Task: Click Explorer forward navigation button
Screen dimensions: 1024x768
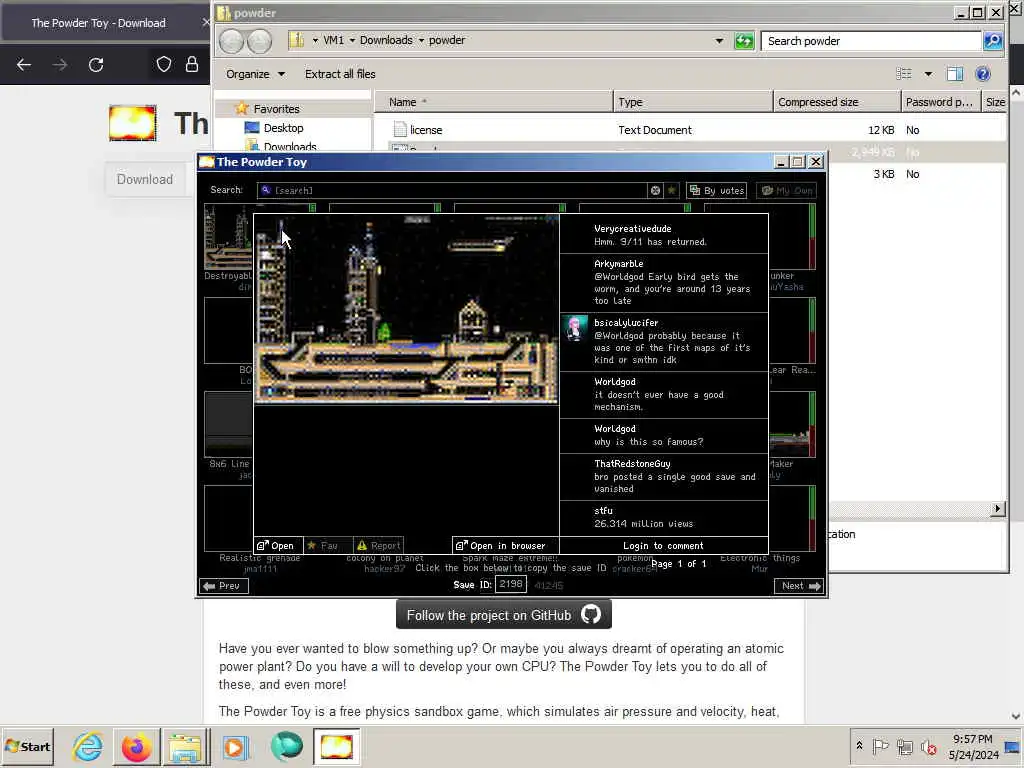Action: point(259,41)
